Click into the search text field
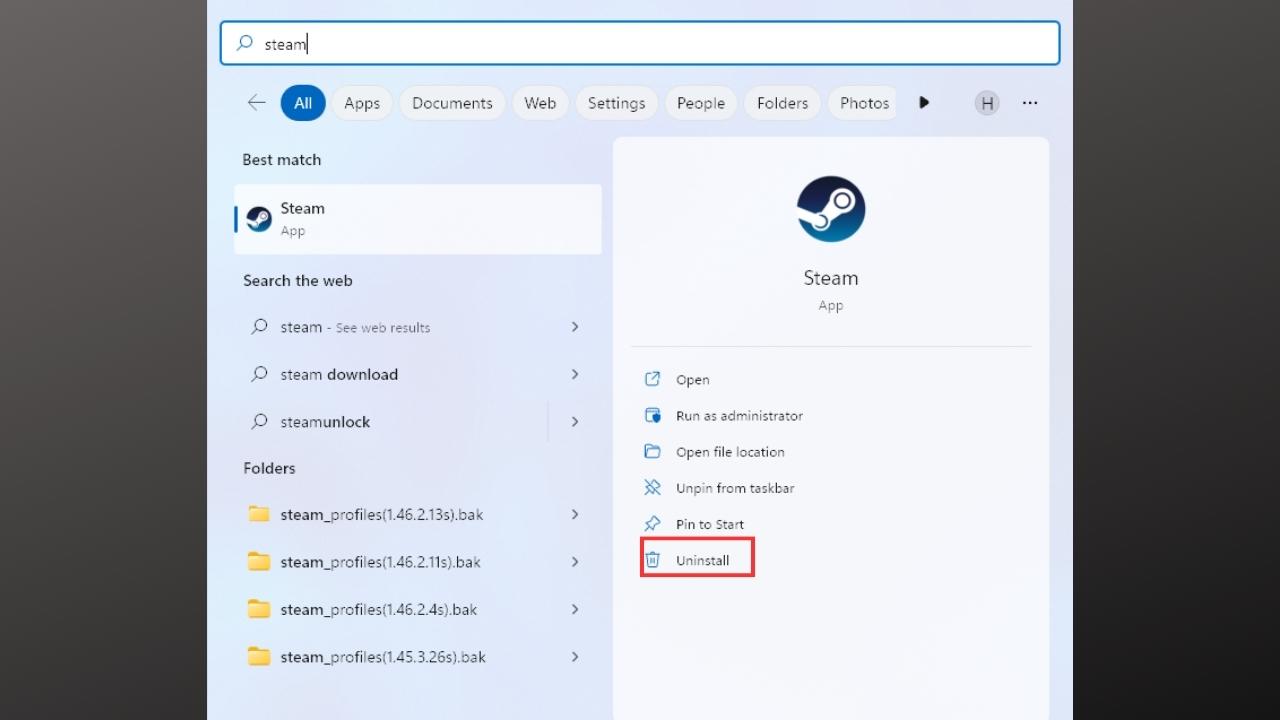 (x=640, y=43)
